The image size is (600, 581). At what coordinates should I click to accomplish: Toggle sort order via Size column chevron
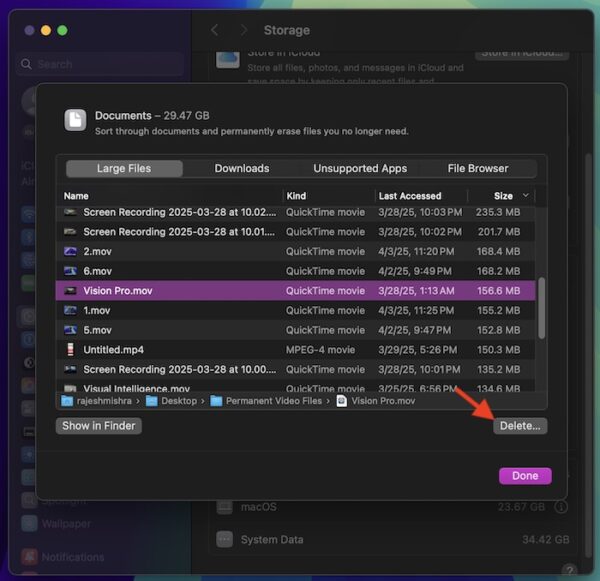point(526,196)
